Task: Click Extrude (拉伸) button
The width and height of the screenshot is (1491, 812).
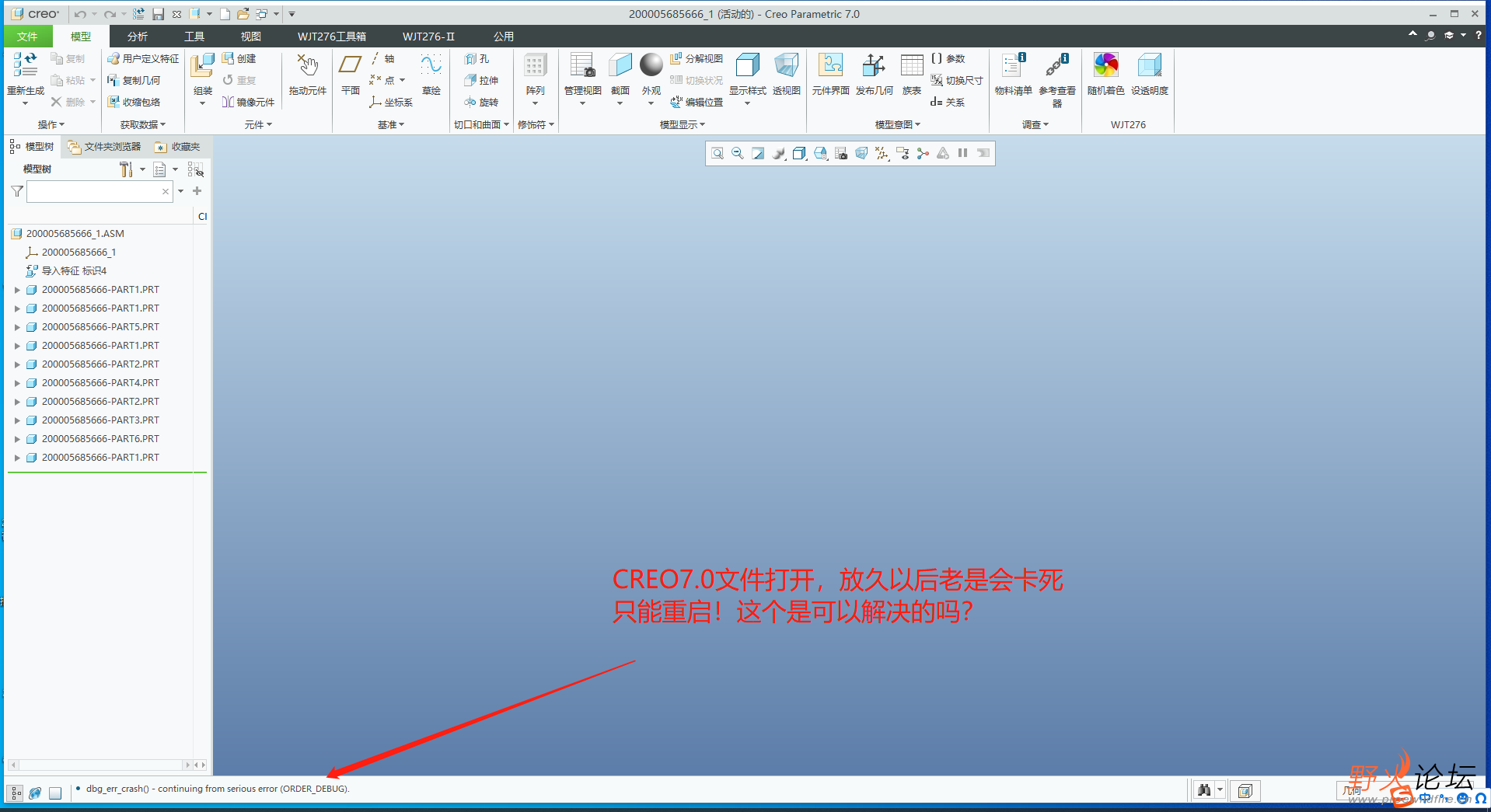Action: point(481,80)
